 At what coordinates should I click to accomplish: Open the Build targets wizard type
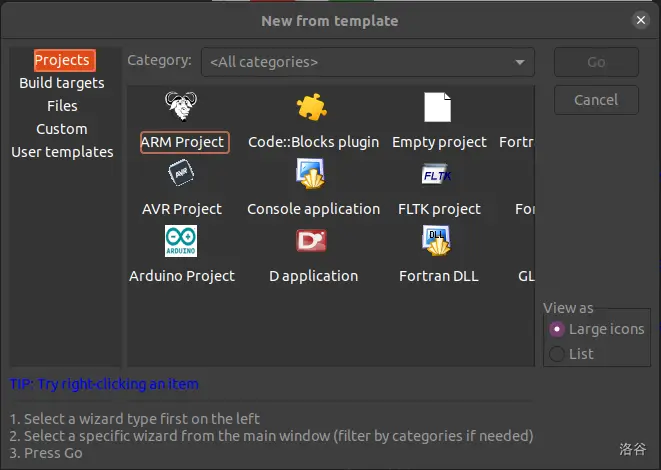coord(62,83)
